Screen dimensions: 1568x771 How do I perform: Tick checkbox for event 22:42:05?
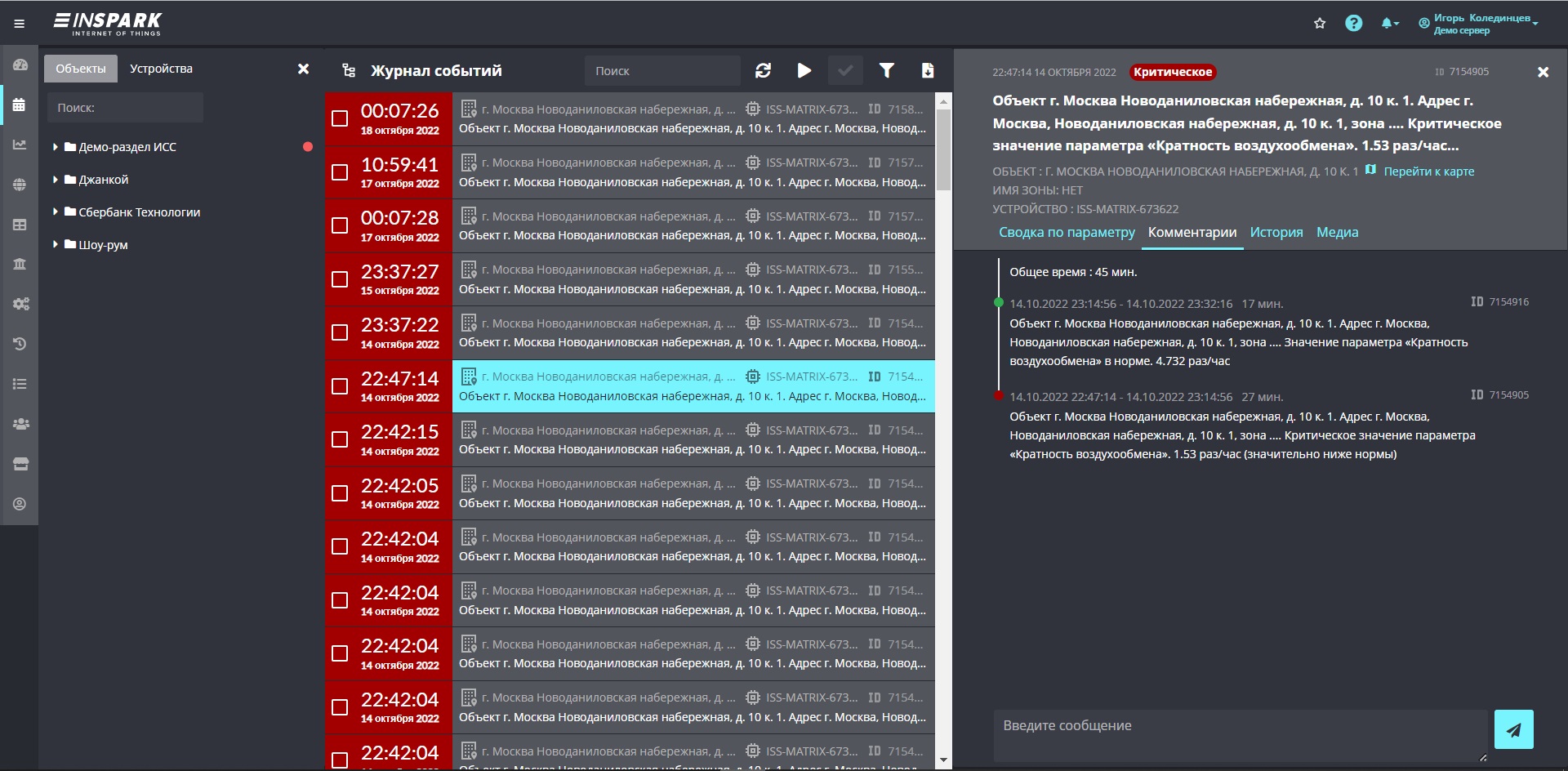pyautogui.click(x=340, y=493)
